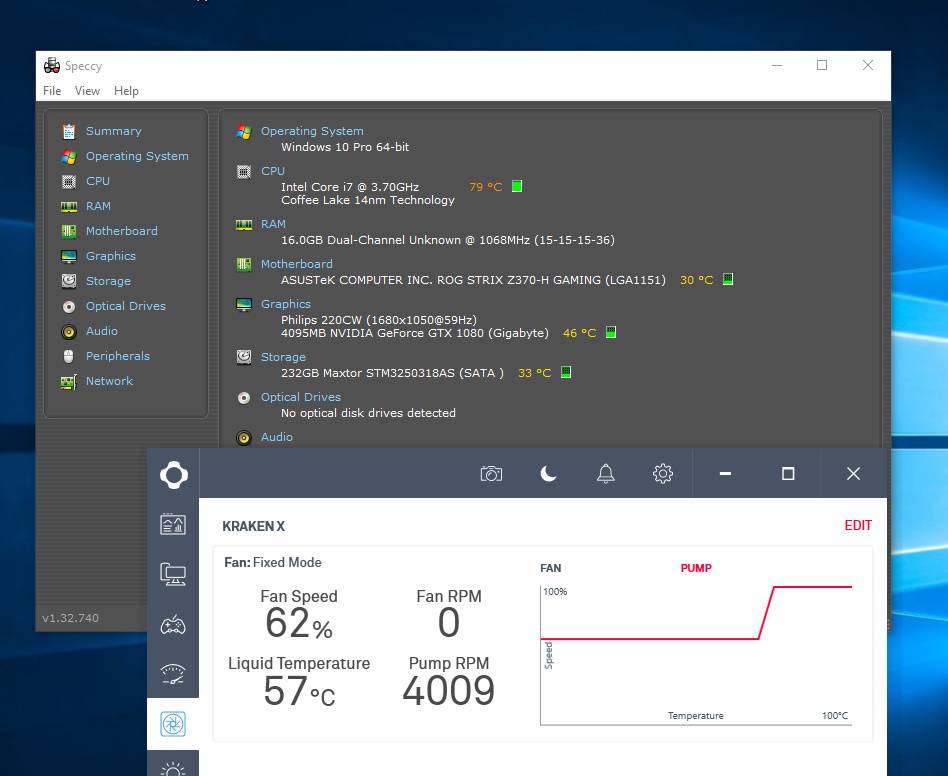Image resolution: width=948 pixels, height=776 pixels.
Task: Click EDIT for the Kraken X settings
Action: click(858, 525)
